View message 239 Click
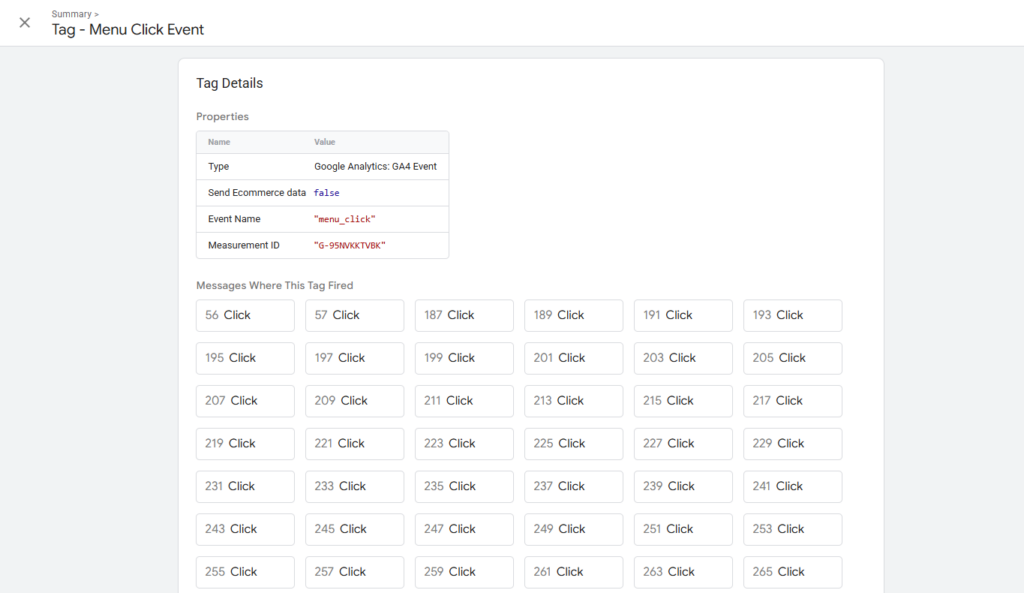Screen dimensions: 1024x593 pyautogui.click(x=683, y=487)
